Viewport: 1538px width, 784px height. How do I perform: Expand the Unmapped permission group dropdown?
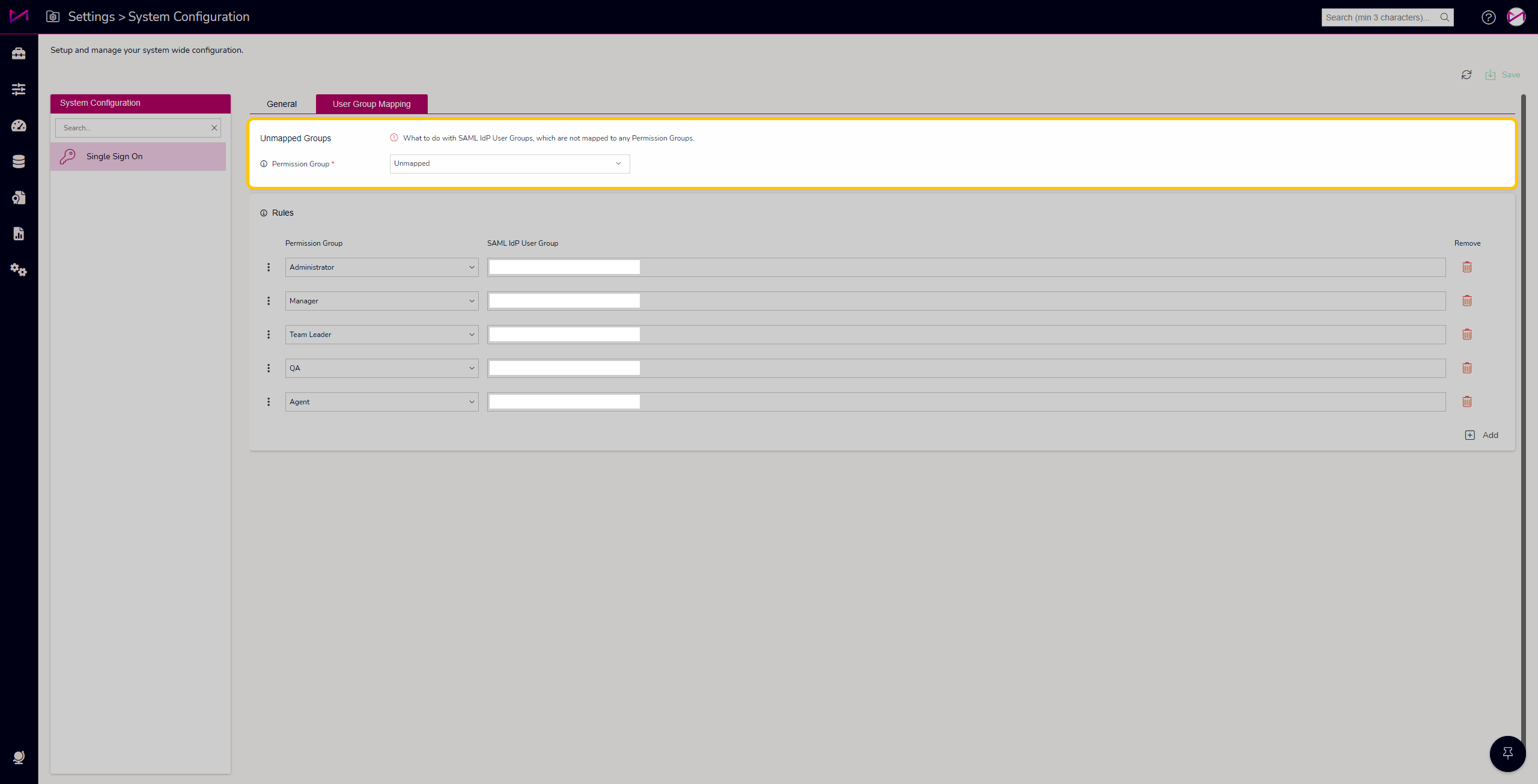[x=509, y=164]
